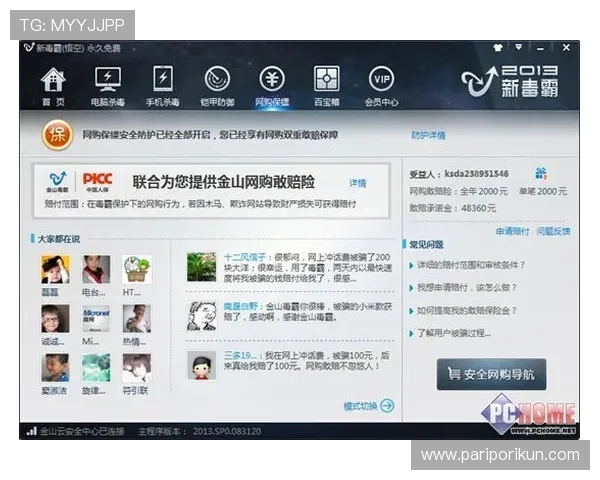Click the skin shirt icon in title bar

coord(498,48)
